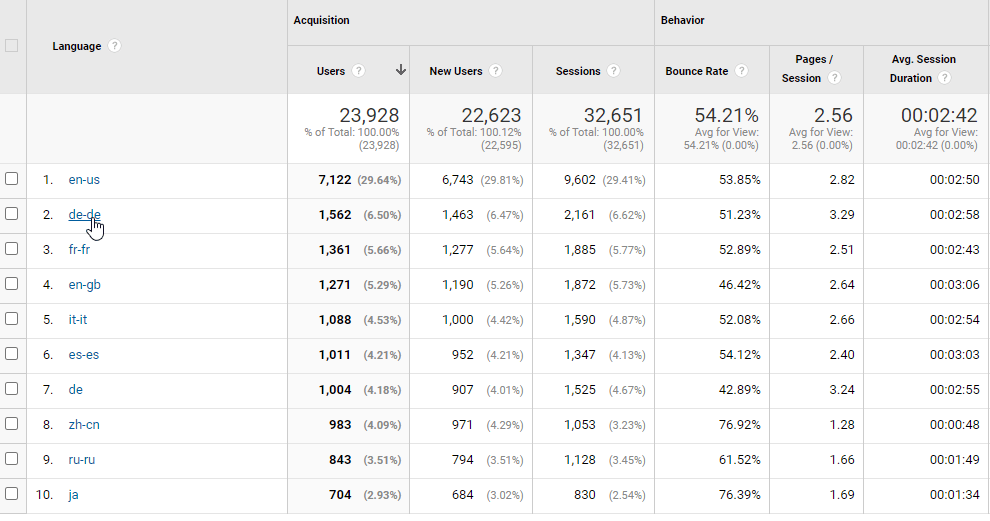
Task: Check the es-es row checkbox
Action: [11, 354]
